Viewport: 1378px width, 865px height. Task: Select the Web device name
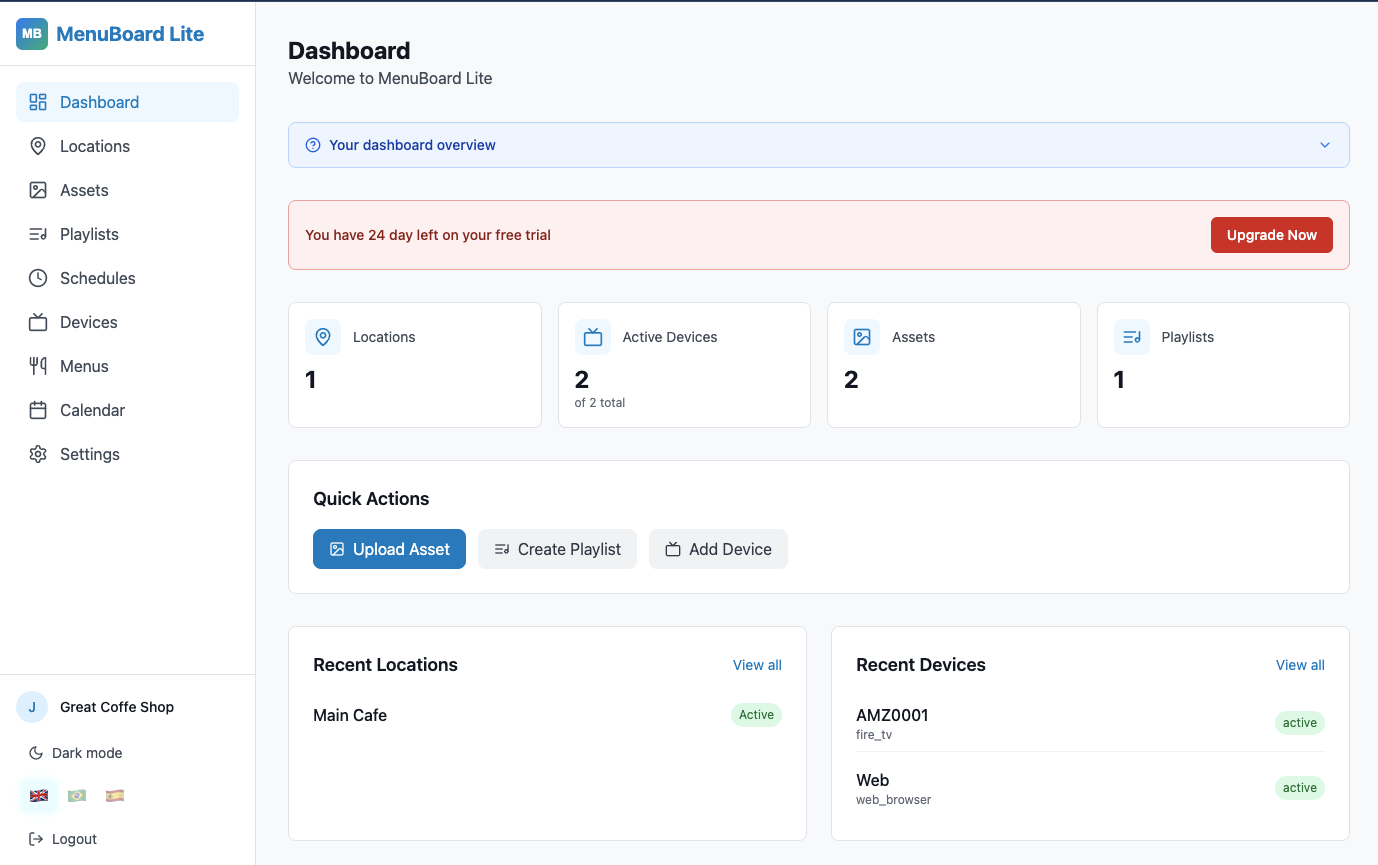873,780
